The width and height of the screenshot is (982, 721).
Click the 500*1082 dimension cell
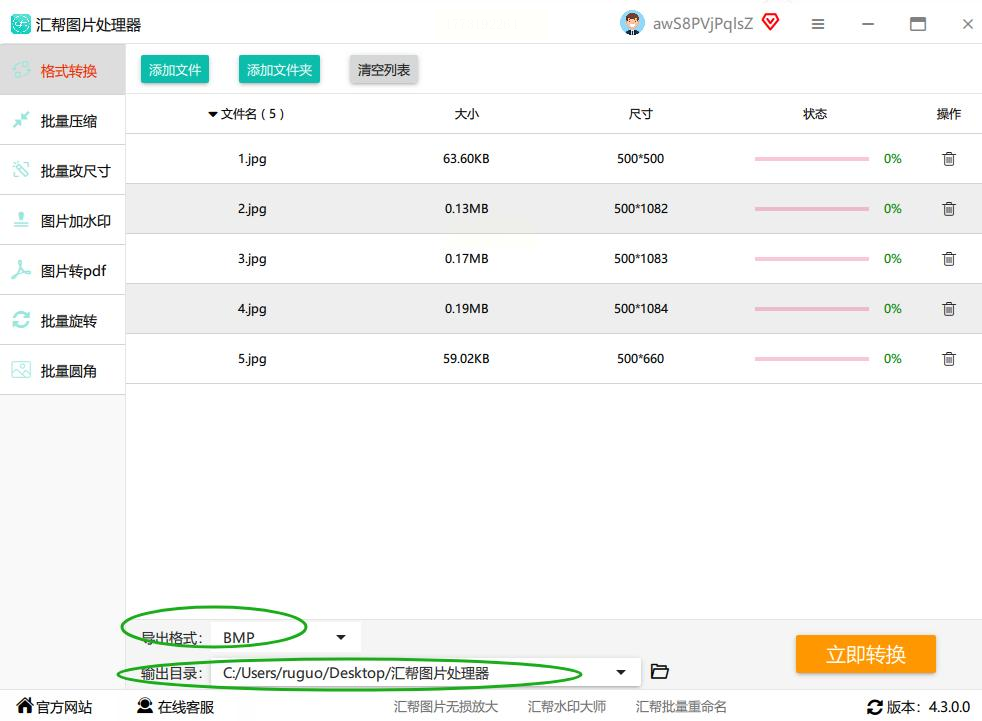(641, 209)
